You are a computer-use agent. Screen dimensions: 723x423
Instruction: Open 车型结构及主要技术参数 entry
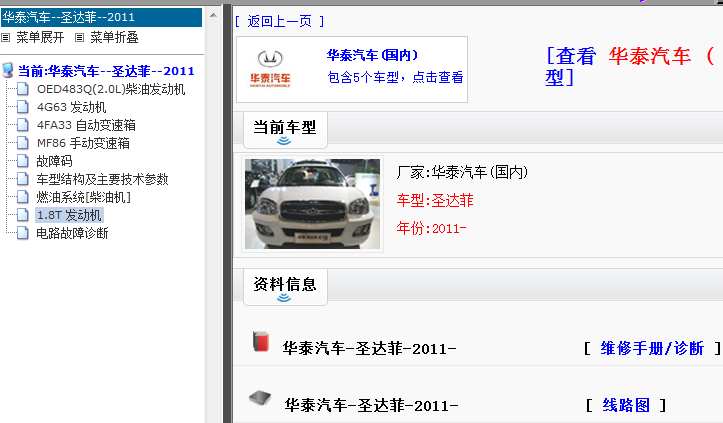pos(102,179)
